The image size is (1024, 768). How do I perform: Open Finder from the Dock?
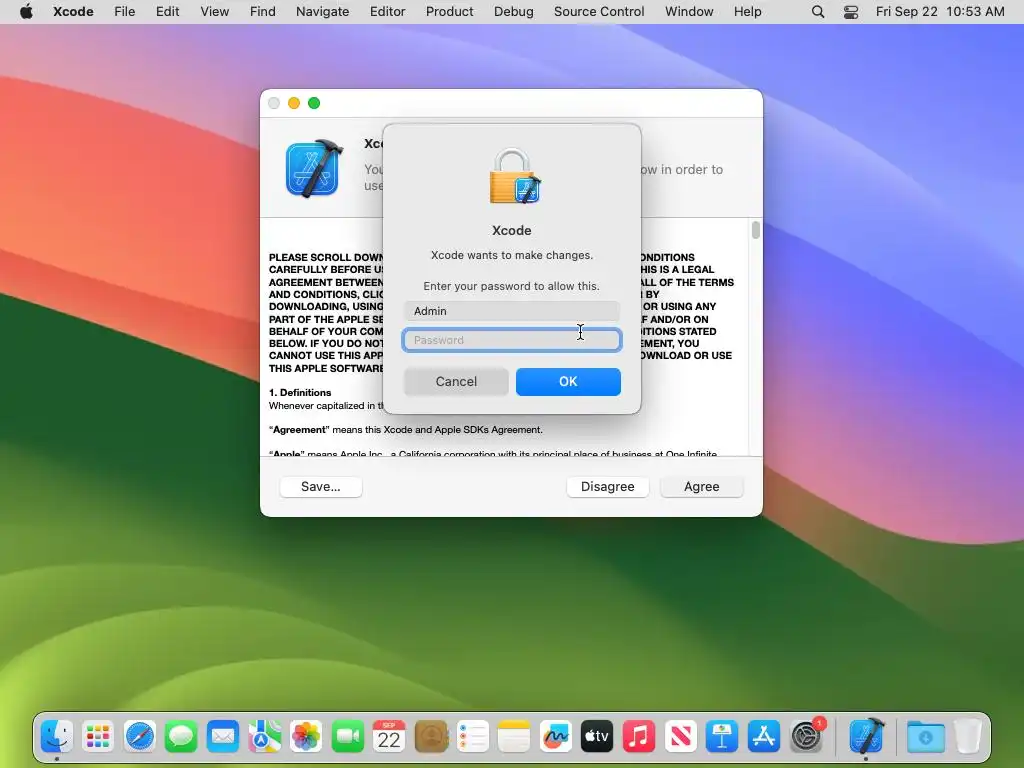click(57, 737)
